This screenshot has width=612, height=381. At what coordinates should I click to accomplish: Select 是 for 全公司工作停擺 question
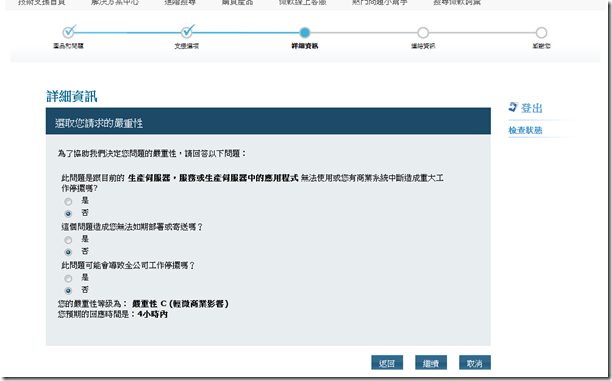68,278
